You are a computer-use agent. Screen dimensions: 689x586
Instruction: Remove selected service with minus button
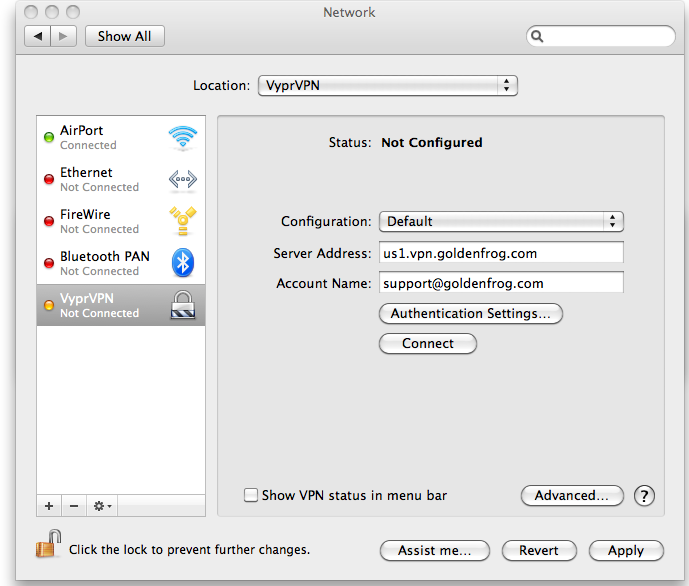74,506
